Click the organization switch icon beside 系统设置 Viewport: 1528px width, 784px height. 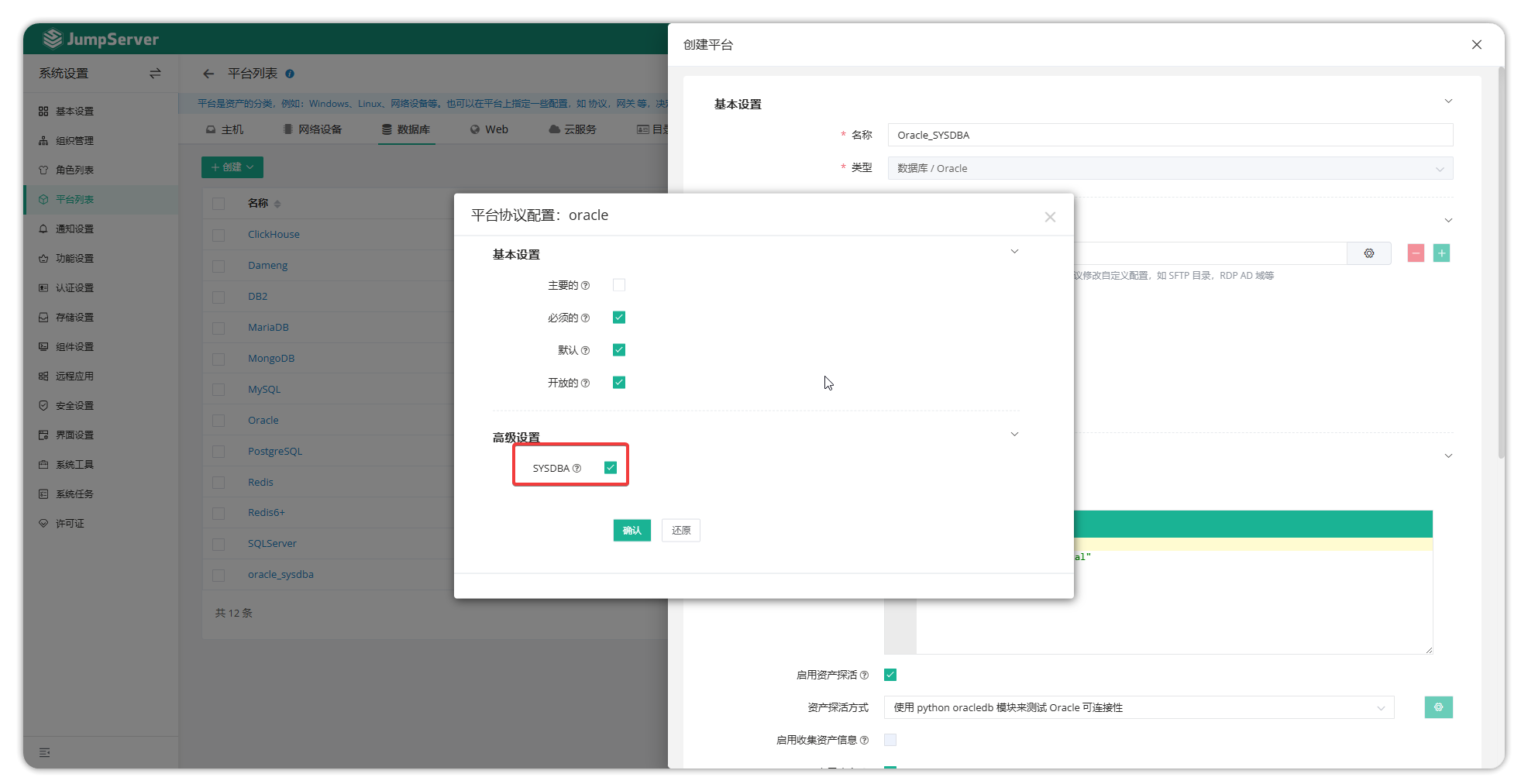pyautogui.click(x=155, y=74)
